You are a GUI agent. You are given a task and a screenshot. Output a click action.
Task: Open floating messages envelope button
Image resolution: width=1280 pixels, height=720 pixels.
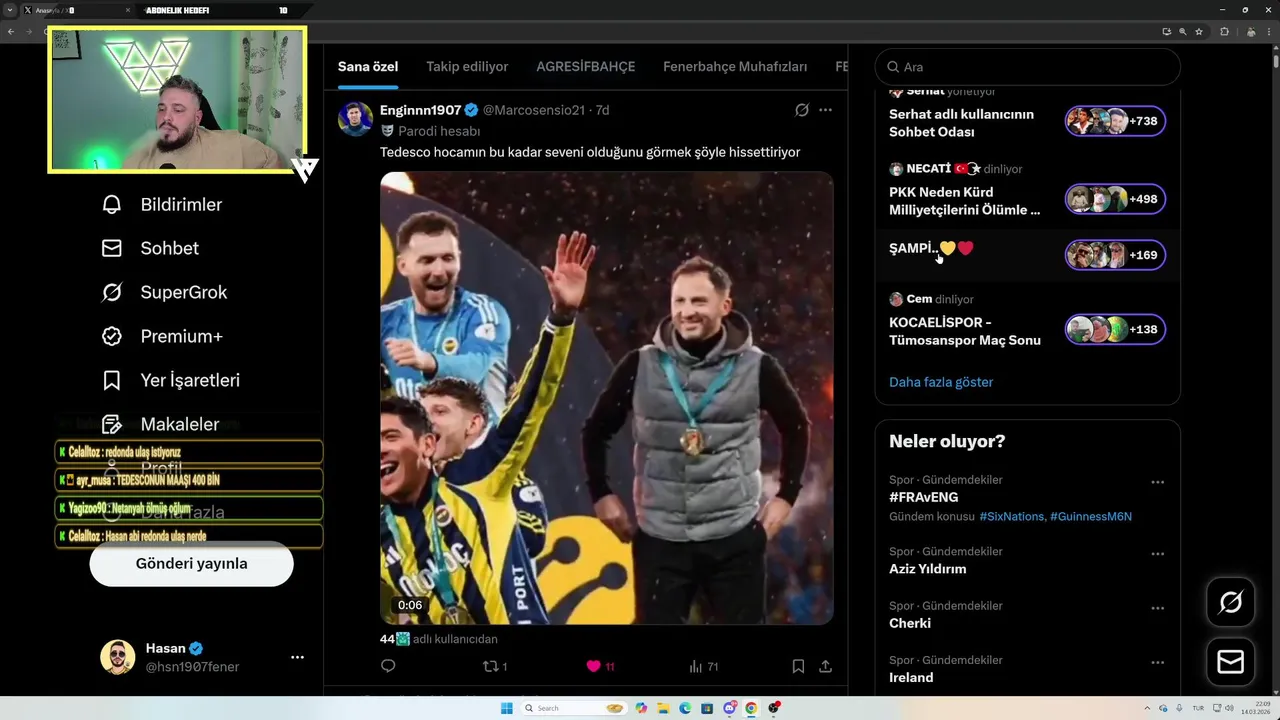(1231, 662)
